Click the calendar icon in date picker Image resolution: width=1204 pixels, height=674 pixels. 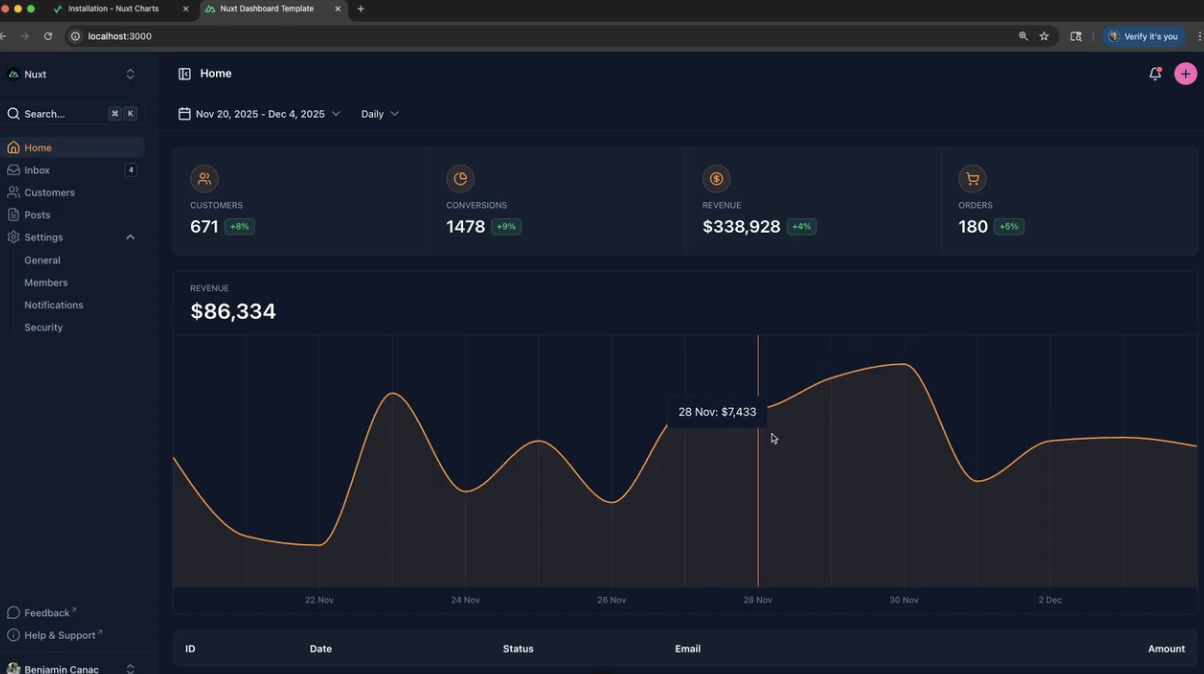pos(184,114)
